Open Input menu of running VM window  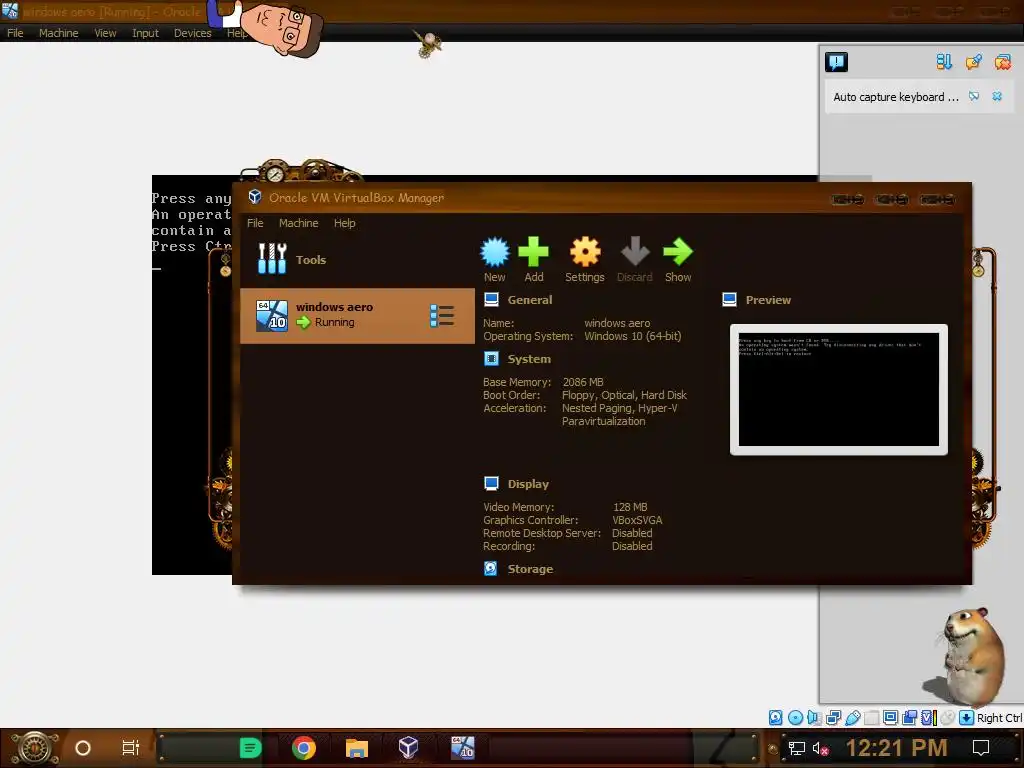tap(145, 33)
